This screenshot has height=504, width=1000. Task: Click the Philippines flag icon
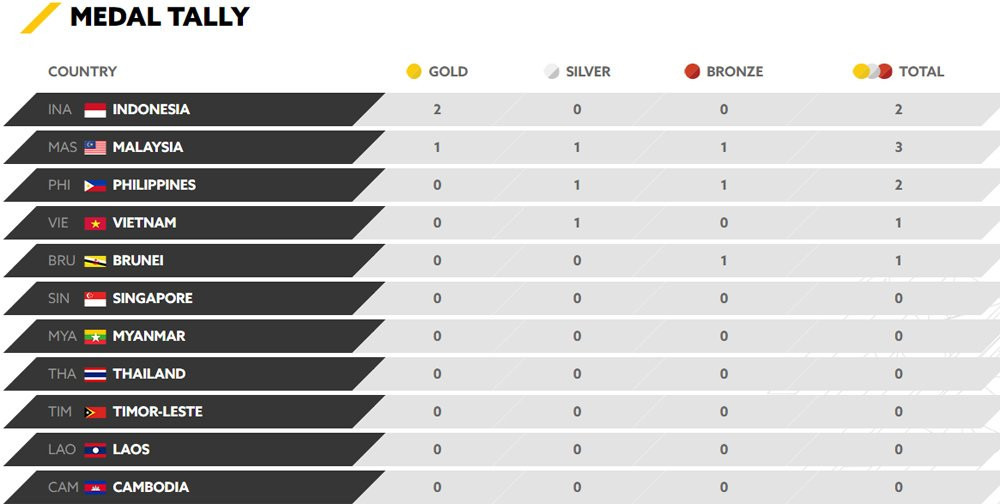coord(95,186)
